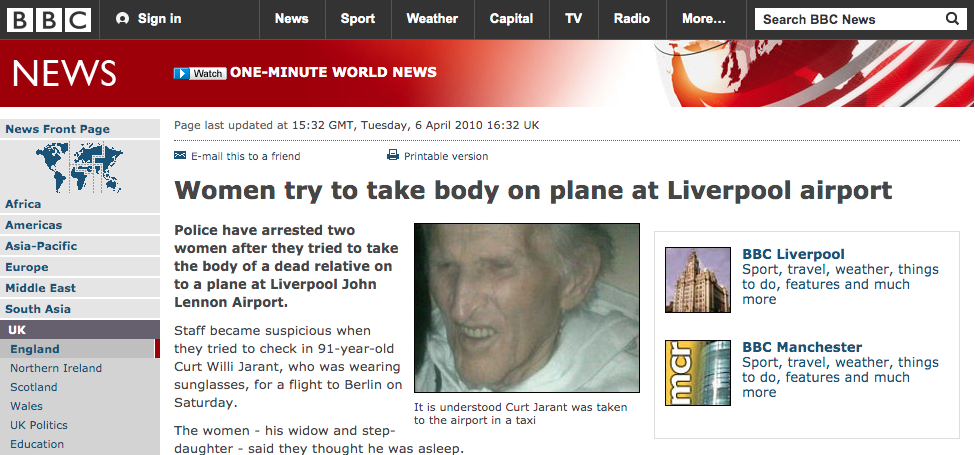Click the search magnifier icon

pos(952,19)
